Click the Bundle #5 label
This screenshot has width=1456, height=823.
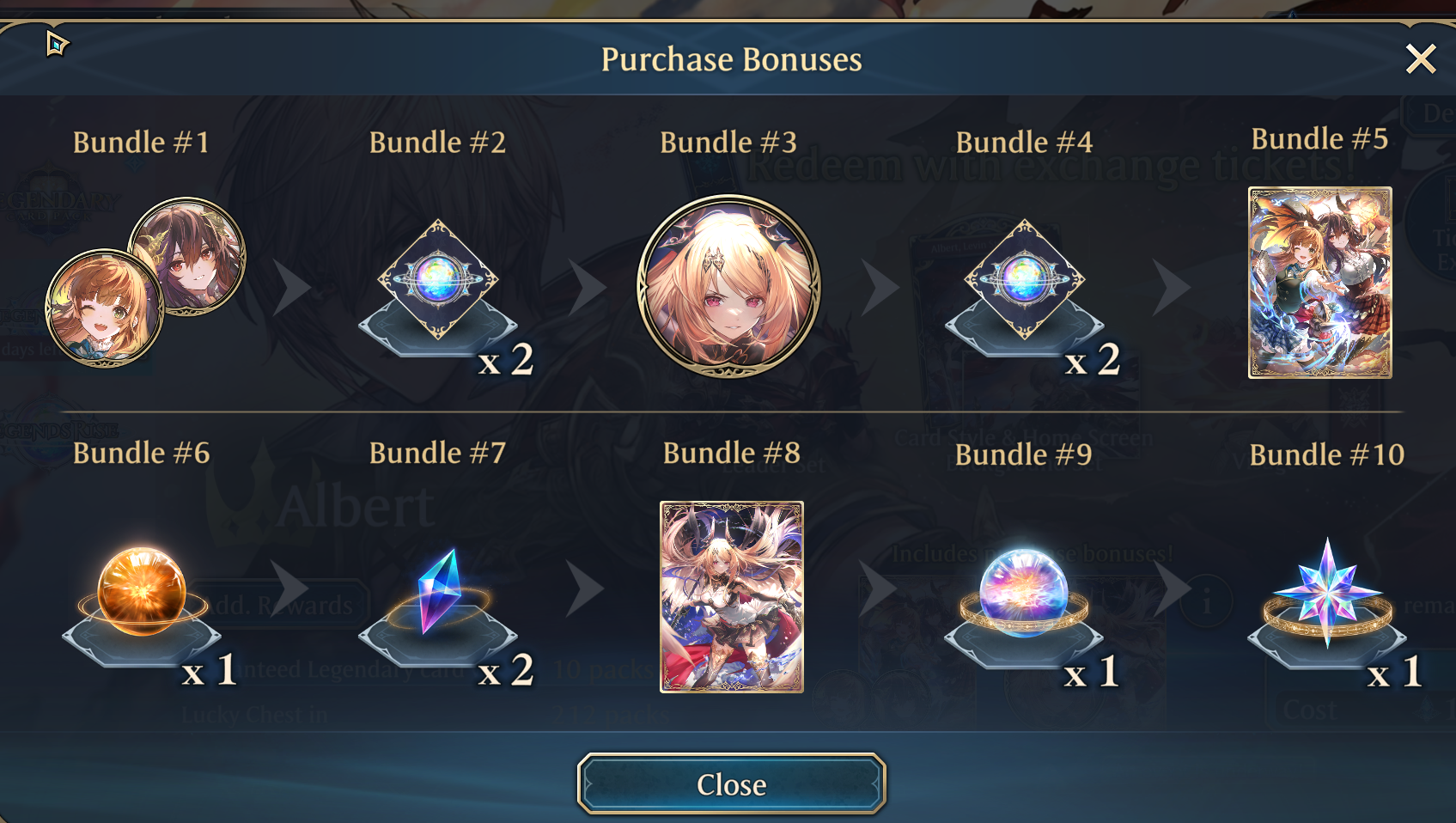1319,138
